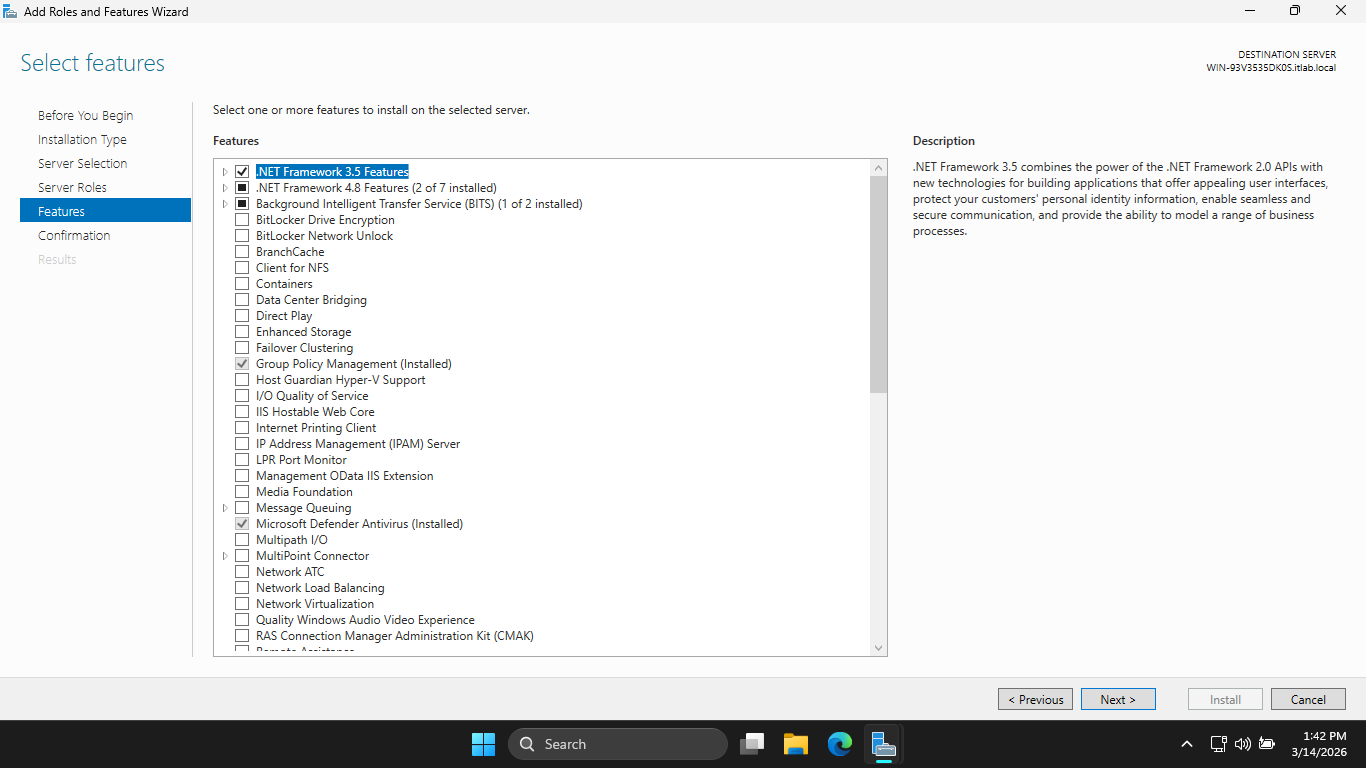Open the Windows Start menu
This screenshot has height=768, width=1366.
[x=483, y=744]
